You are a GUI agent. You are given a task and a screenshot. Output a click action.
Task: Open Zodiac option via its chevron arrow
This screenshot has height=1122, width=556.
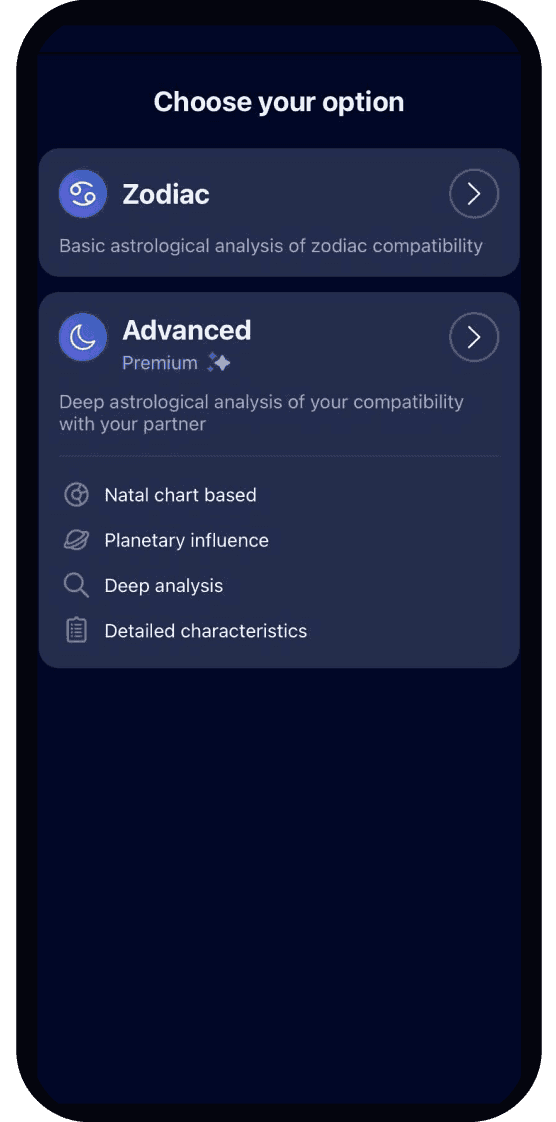[x=474, y=194]
